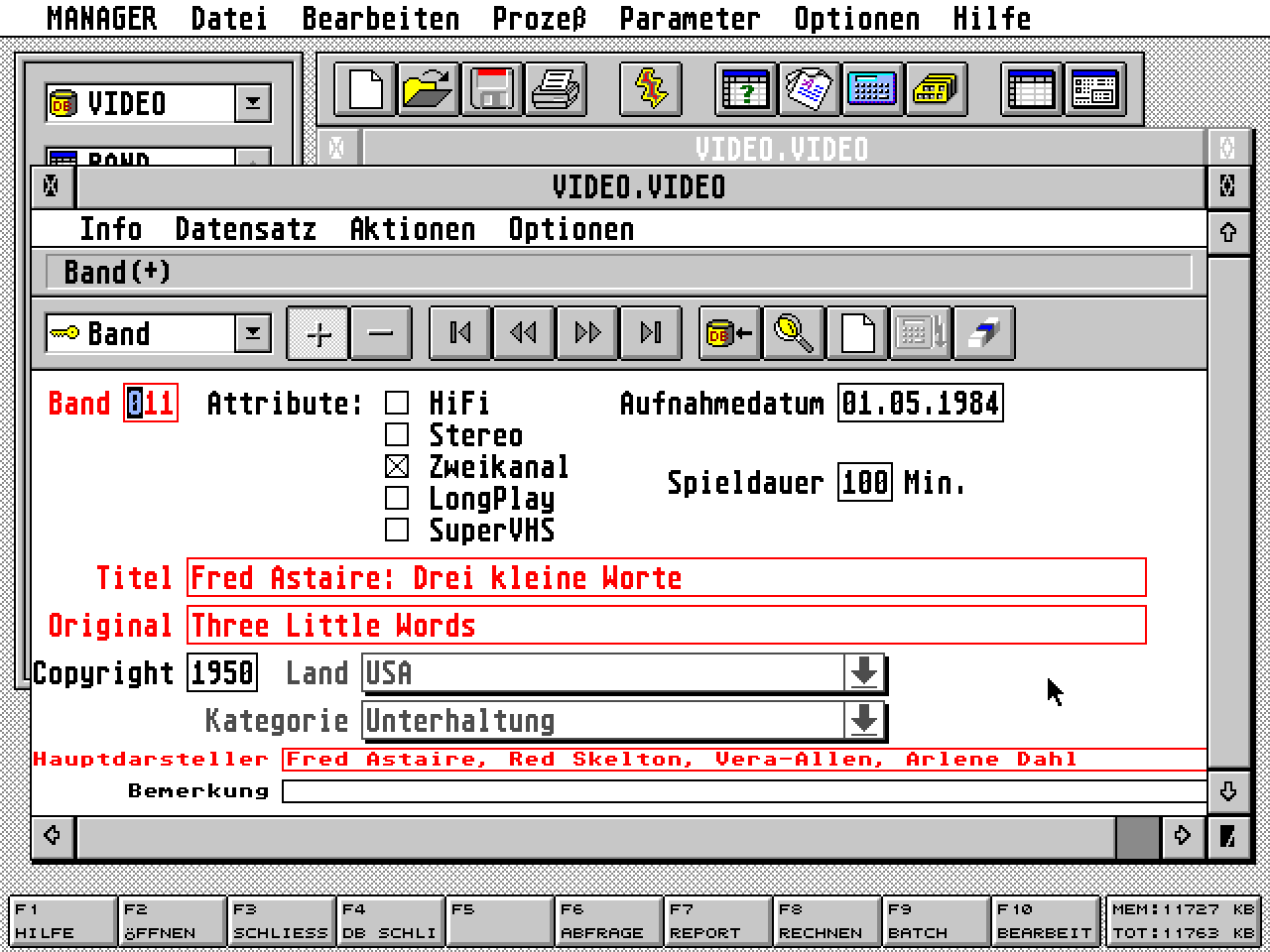Screen dimensions: 1270x952
Task: Open the Kategorie dropdown list
Action: pyautogui.click(x=864, y=720)
